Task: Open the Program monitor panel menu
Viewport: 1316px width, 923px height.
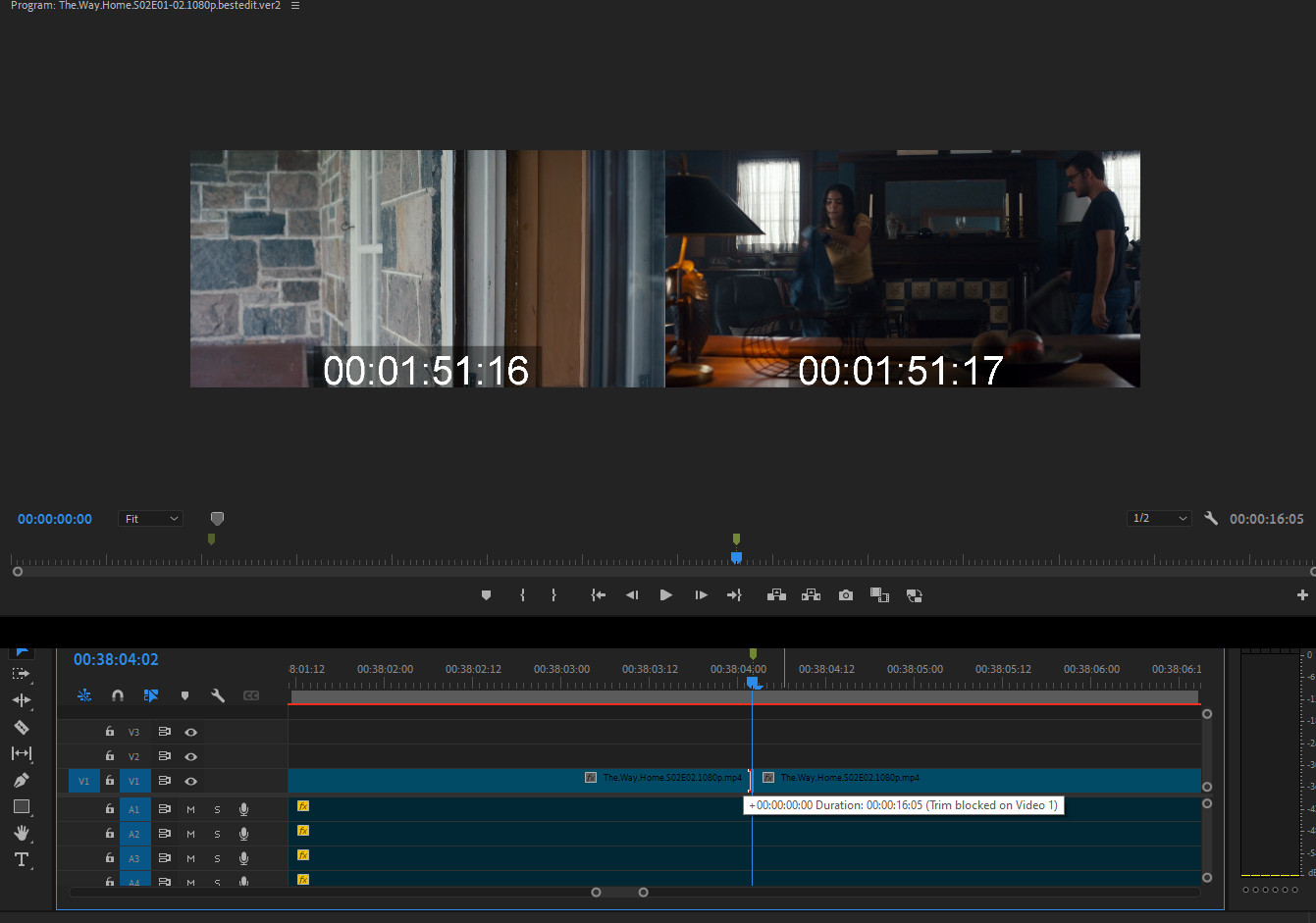Action: [x=295, y=6]
